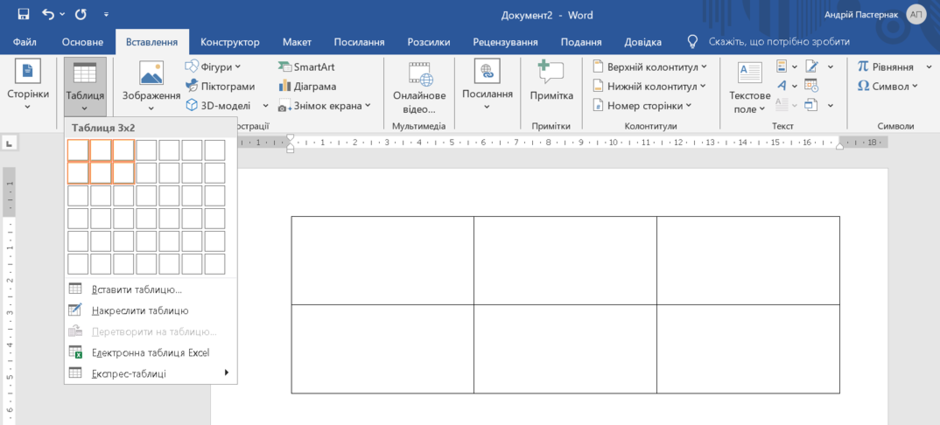
Task: Click the ruler tab selector icon
Action: [x=10, y=143]
